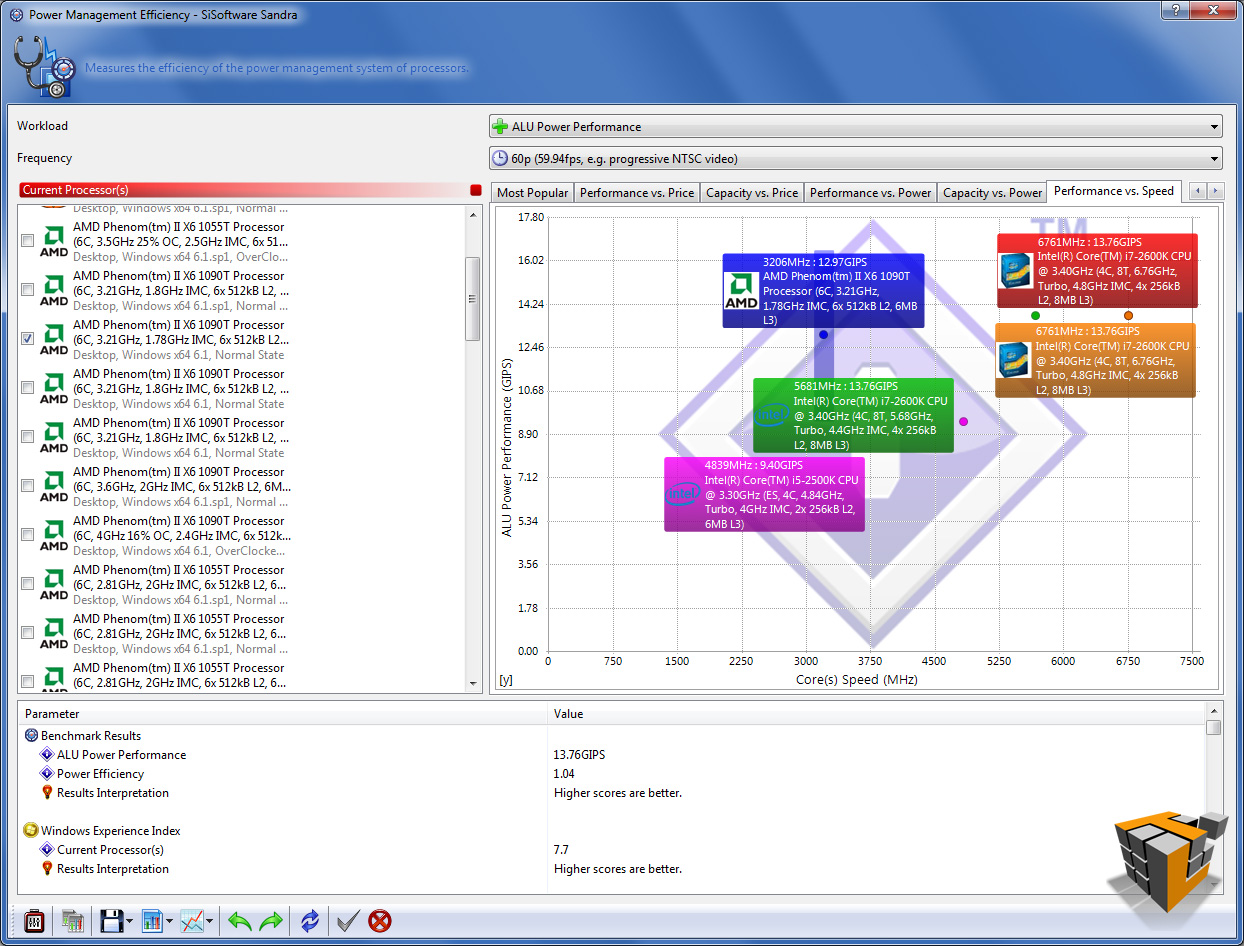Viewport: 1244px width, 946px height.
Task: Switch to the Capacity vs. Price tab
Action: 752,193
